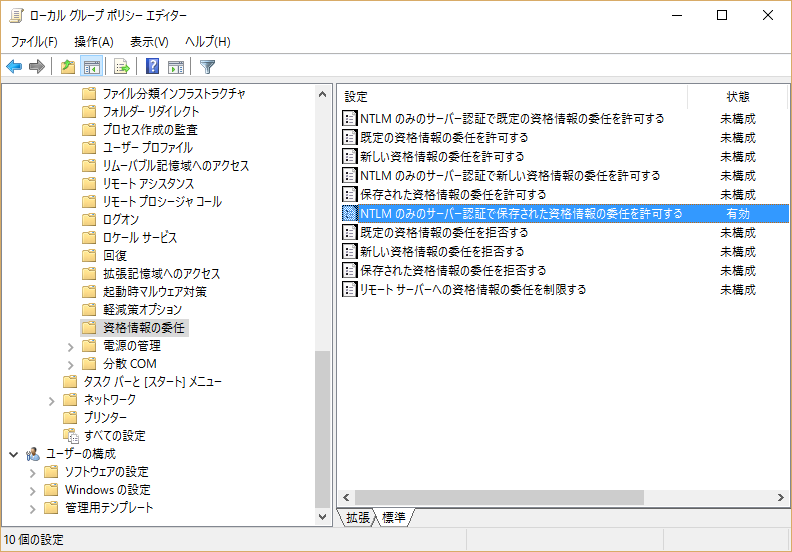Viewport: 792px width, 552px height.
Task: Click the Filter funnel toolbar icon
Action: coord(208,66)
